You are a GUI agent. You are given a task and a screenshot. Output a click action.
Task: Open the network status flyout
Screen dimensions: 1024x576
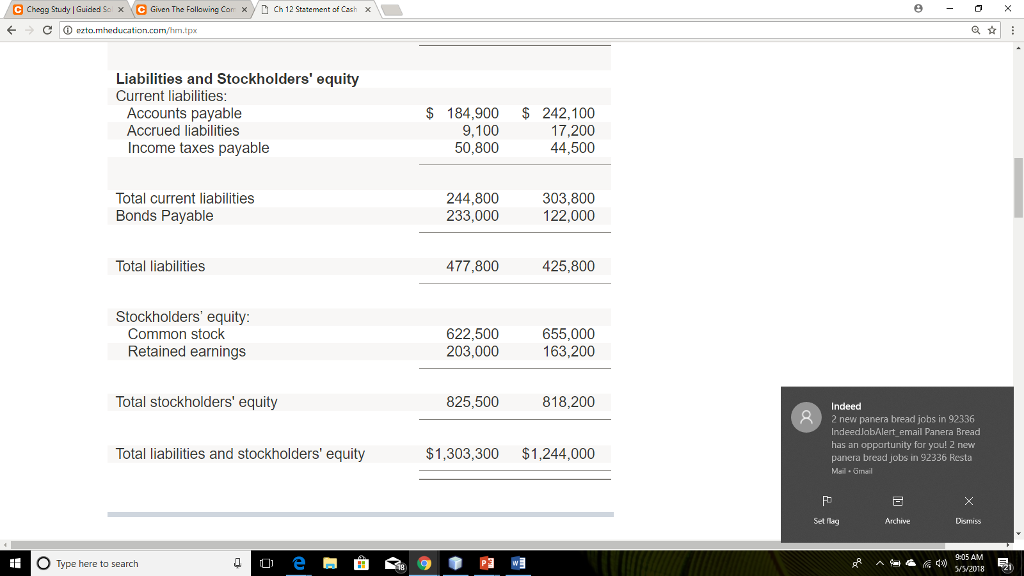(x=926, y=563)
